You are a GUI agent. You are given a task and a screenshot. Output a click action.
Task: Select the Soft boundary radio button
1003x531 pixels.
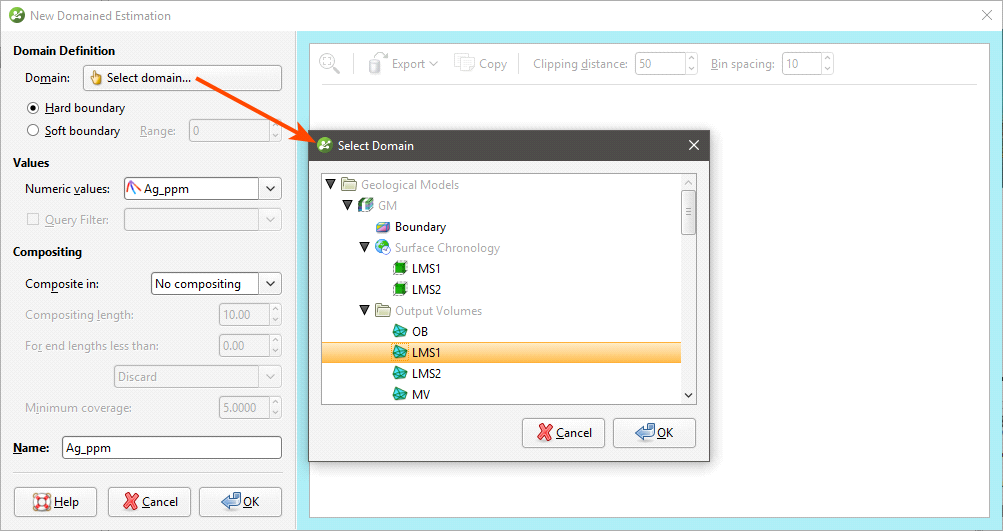(x=33, y=131)
